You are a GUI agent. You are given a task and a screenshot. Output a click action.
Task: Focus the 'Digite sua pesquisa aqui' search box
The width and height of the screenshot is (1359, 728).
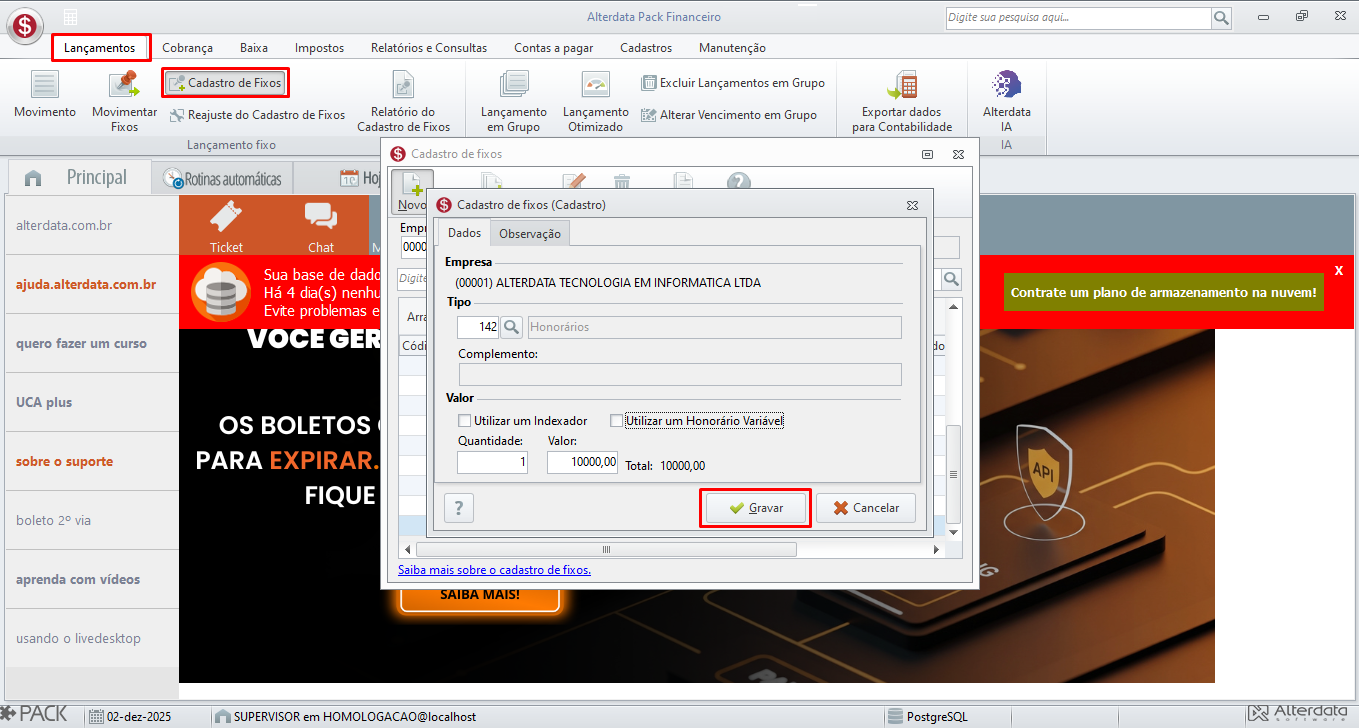point(1078,18)
